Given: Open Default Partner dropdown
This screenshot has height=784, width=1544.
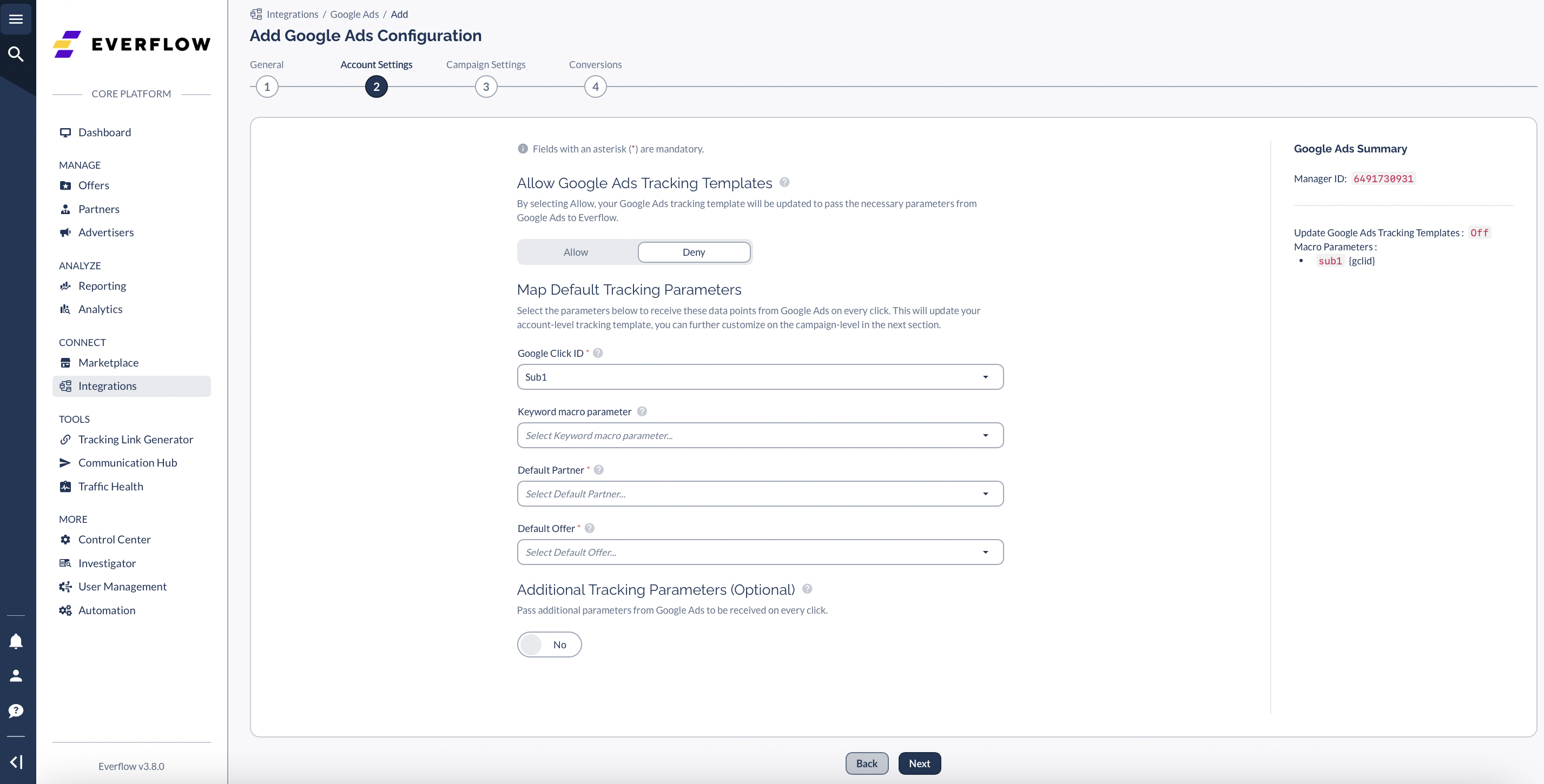Looking at the screenshot, I should coord(760,494).
